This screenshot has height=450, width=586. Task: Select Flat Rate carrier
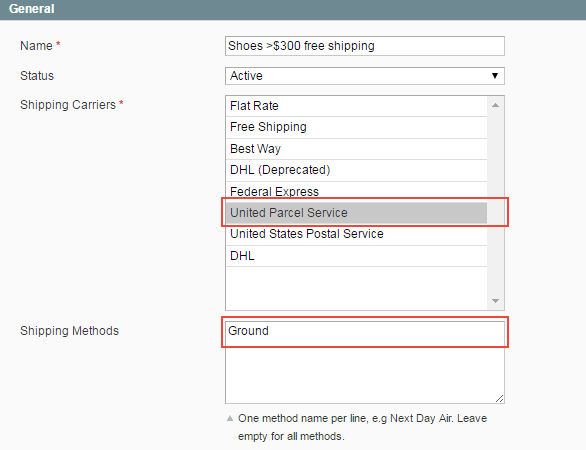click(x=357, y=106)
